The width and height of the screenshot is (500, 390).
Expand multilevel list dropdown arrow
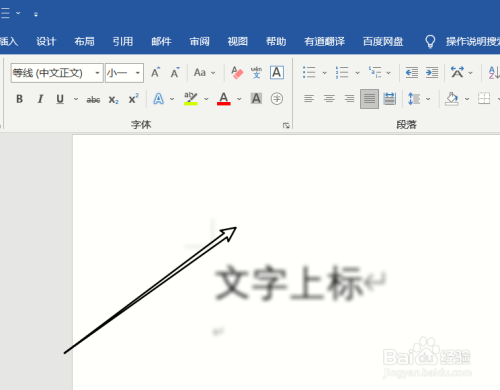(388, 73)
